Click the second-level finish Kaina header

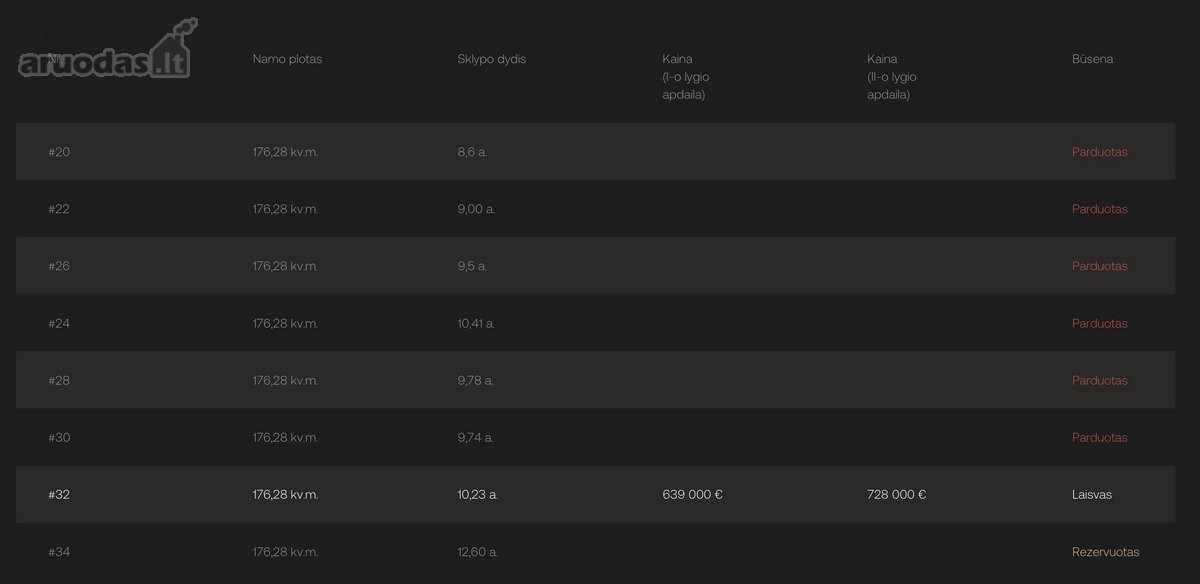892,77
